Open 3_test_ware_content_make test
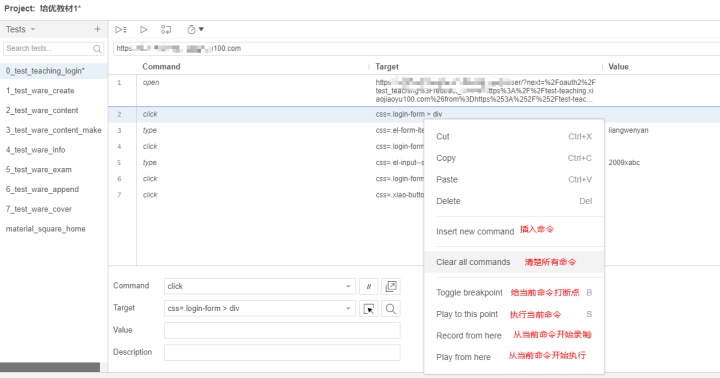The image size is (720, 378). (x=54, y=130)
